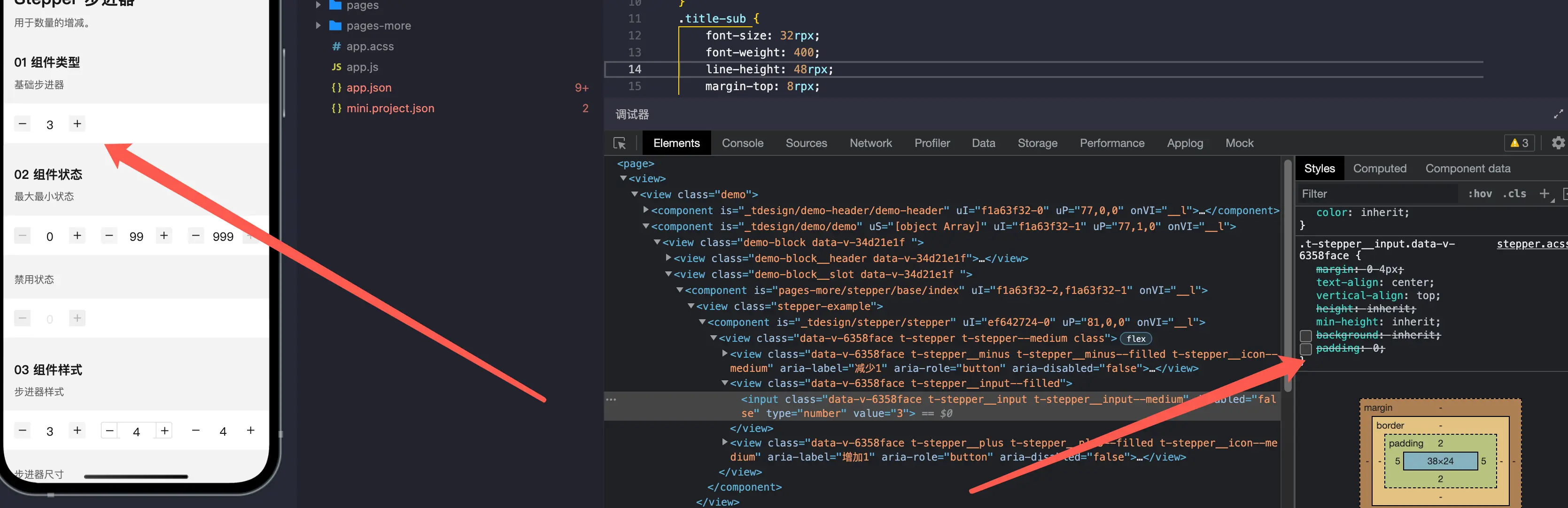Increase the basic stepper showing 3
The image size is (1568, 508).
[x=78, y=124]
